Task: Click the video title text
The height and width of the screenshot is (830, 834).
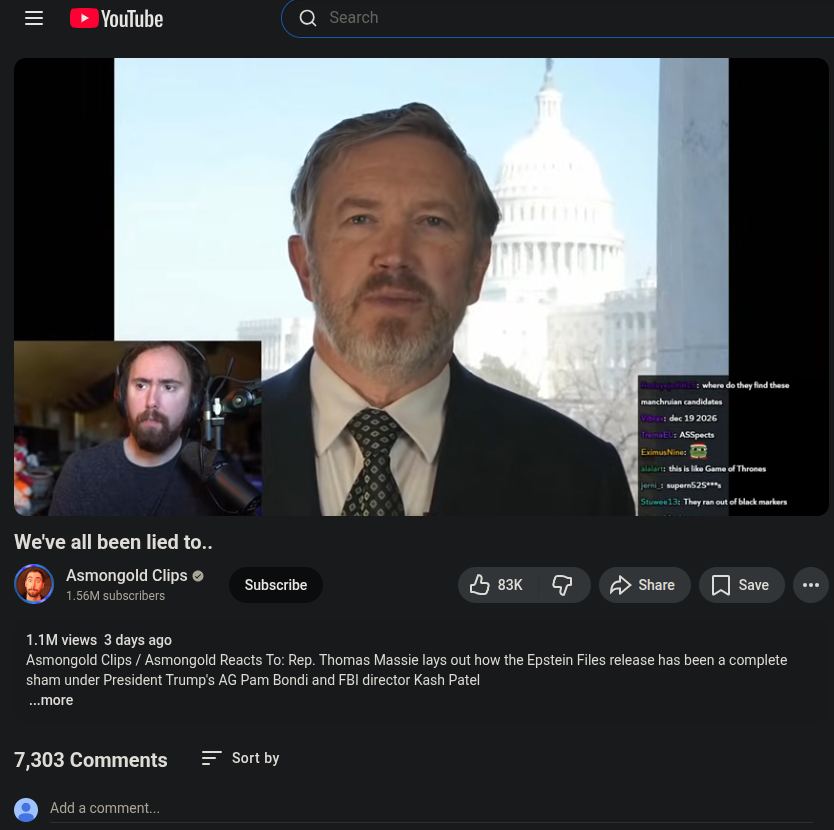Action: (113, 542)
